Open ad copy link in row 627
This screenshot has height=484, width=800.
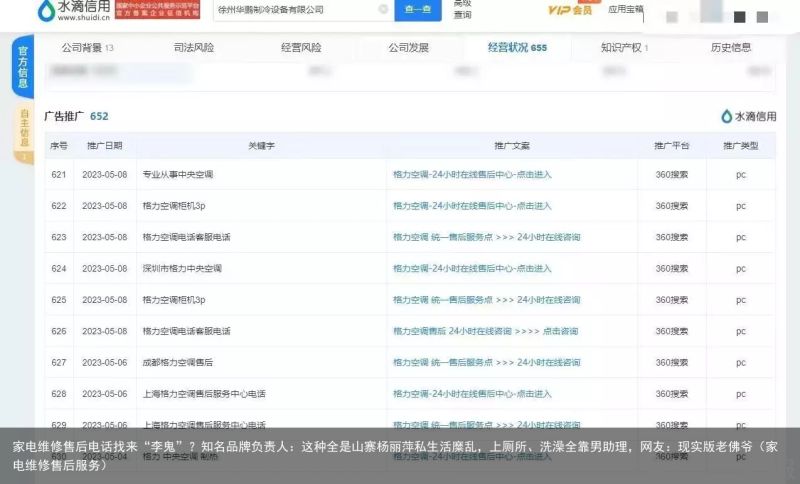(x=486, y=363)
